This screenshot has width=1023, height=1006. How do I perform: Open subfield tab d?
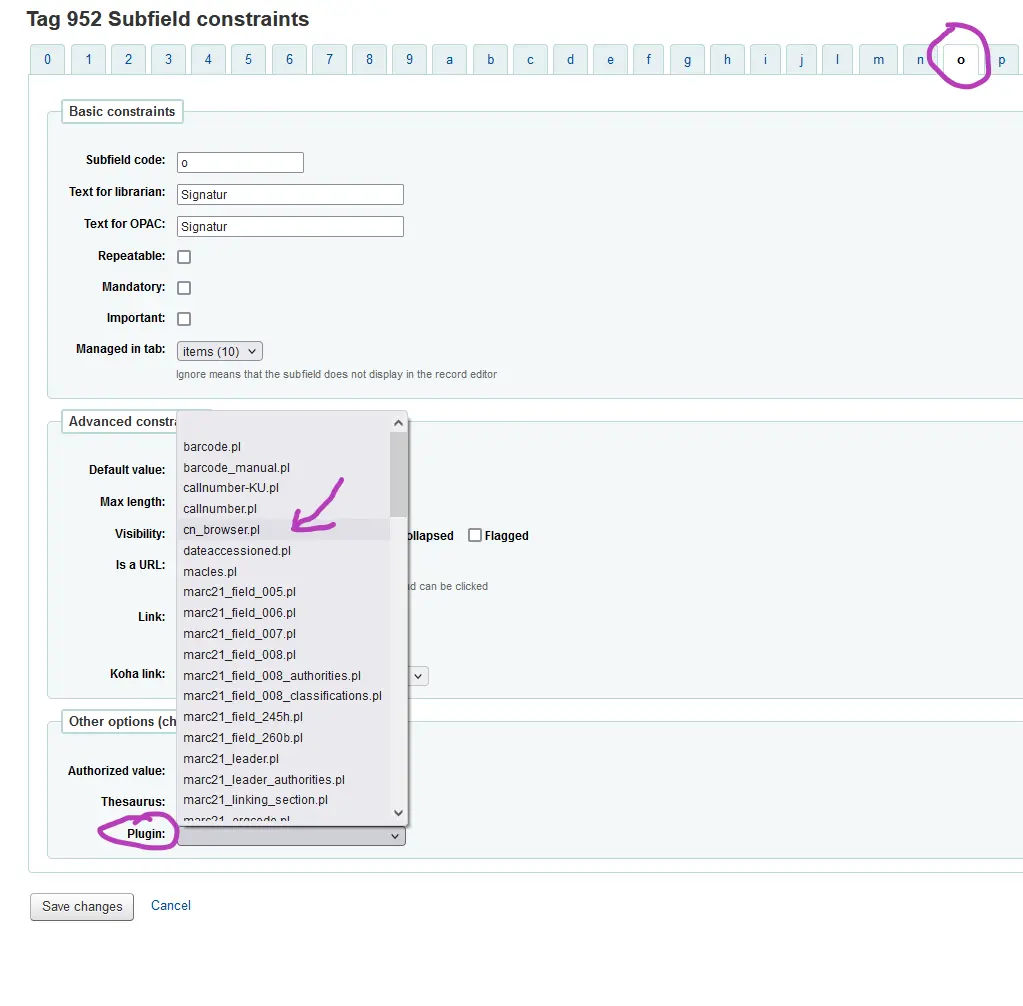pos(570,59)
